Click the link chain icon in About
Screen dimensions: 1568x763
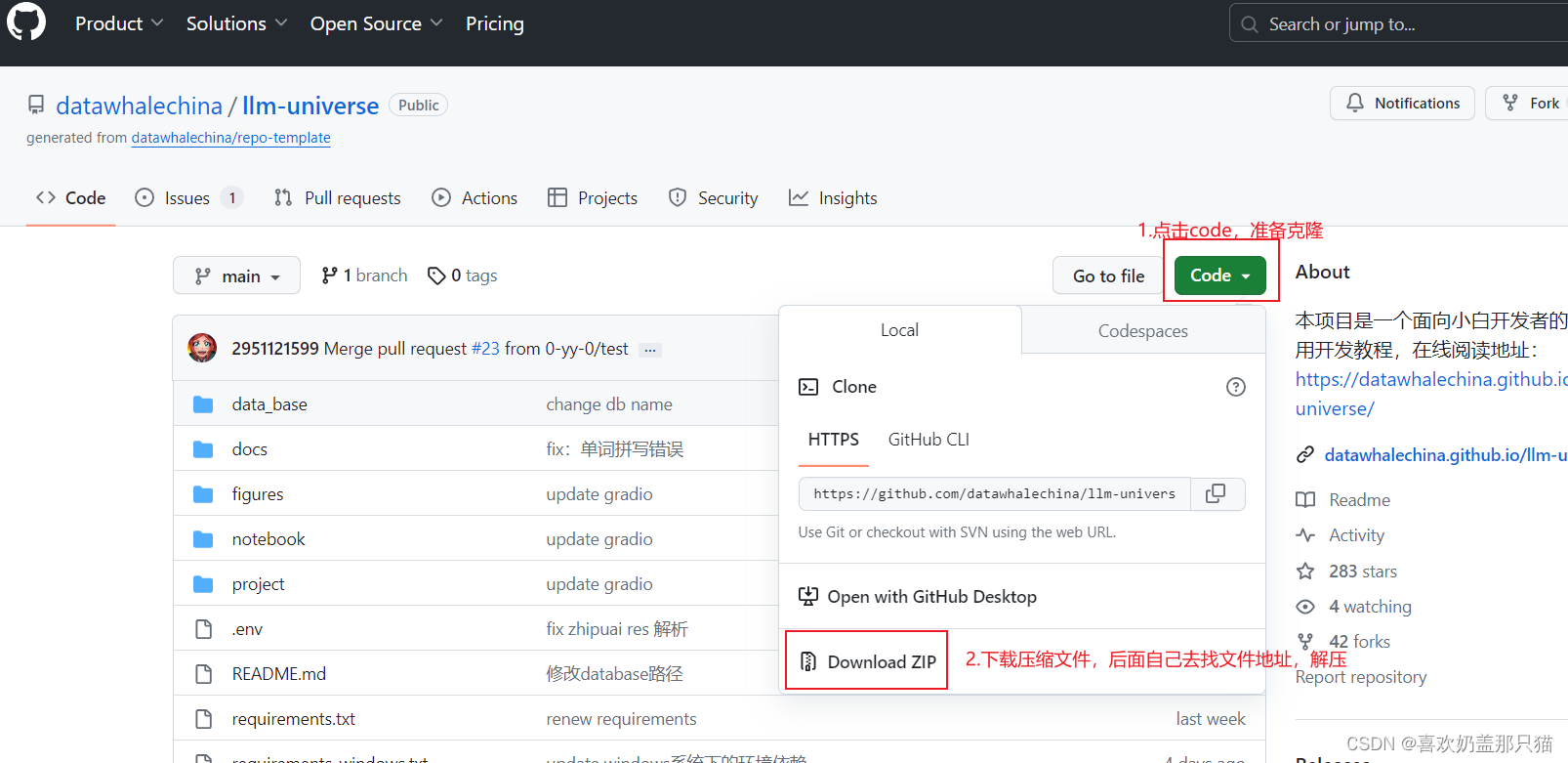tap(1305, 454)
